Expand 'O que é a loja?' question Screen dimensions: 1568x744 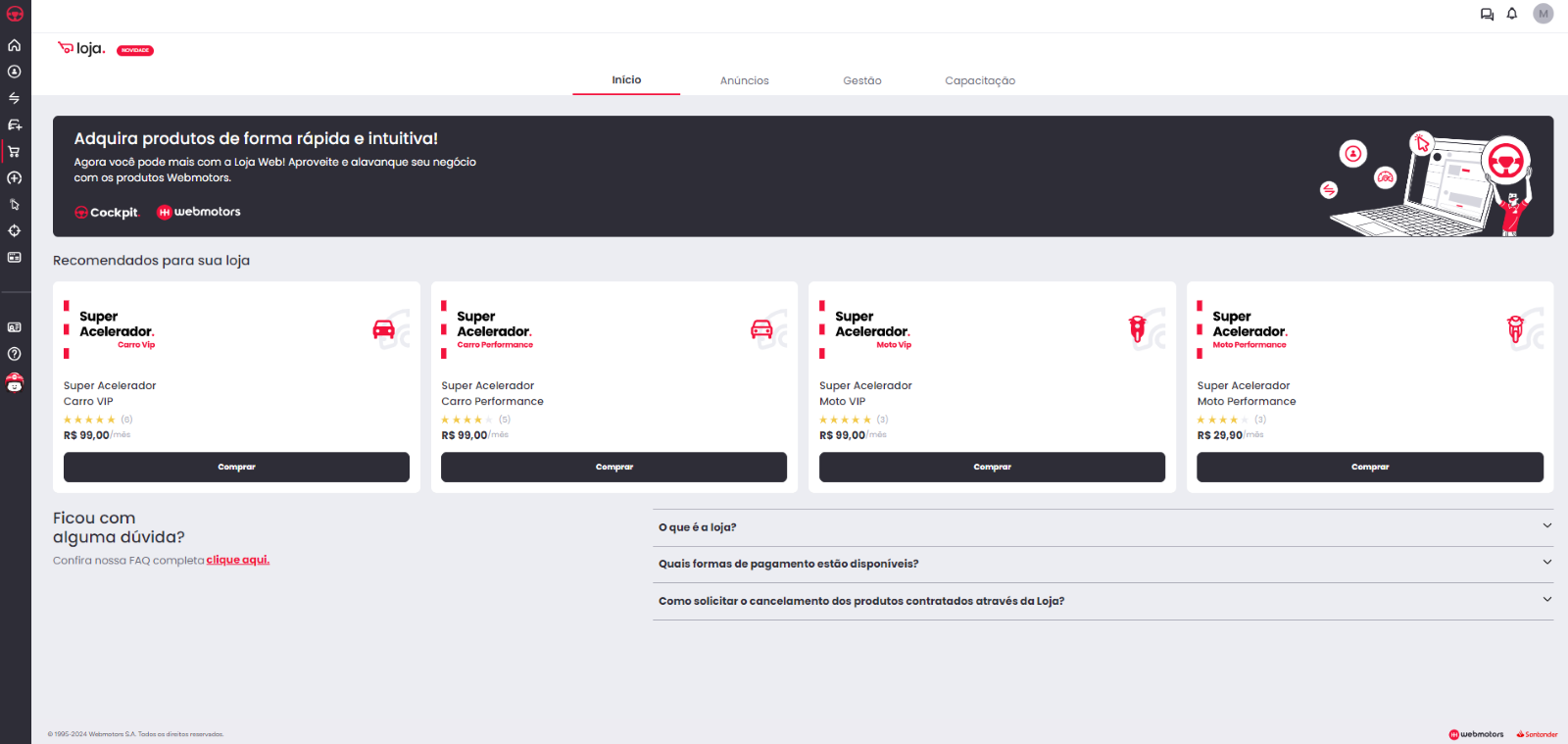pyautogui.click(x=1103, y=527)
